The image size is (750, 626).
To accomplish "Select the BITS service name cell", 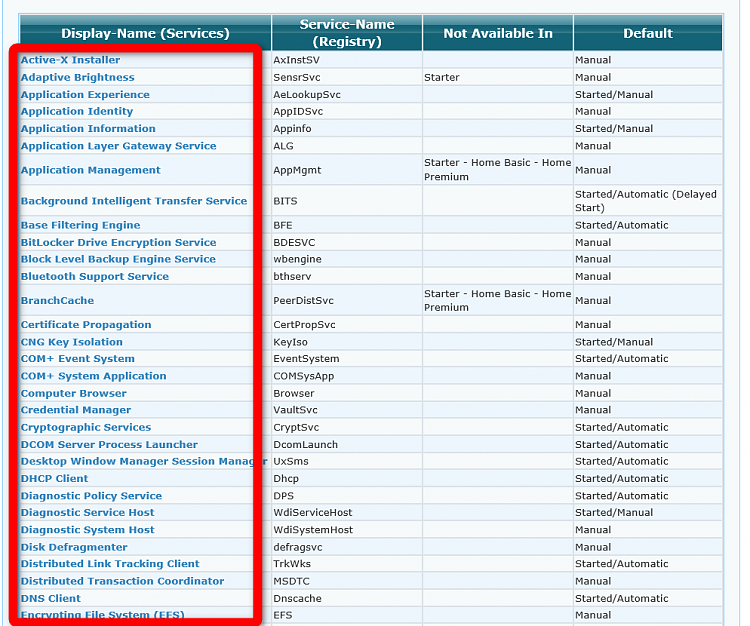I will (x=347, y=201).
